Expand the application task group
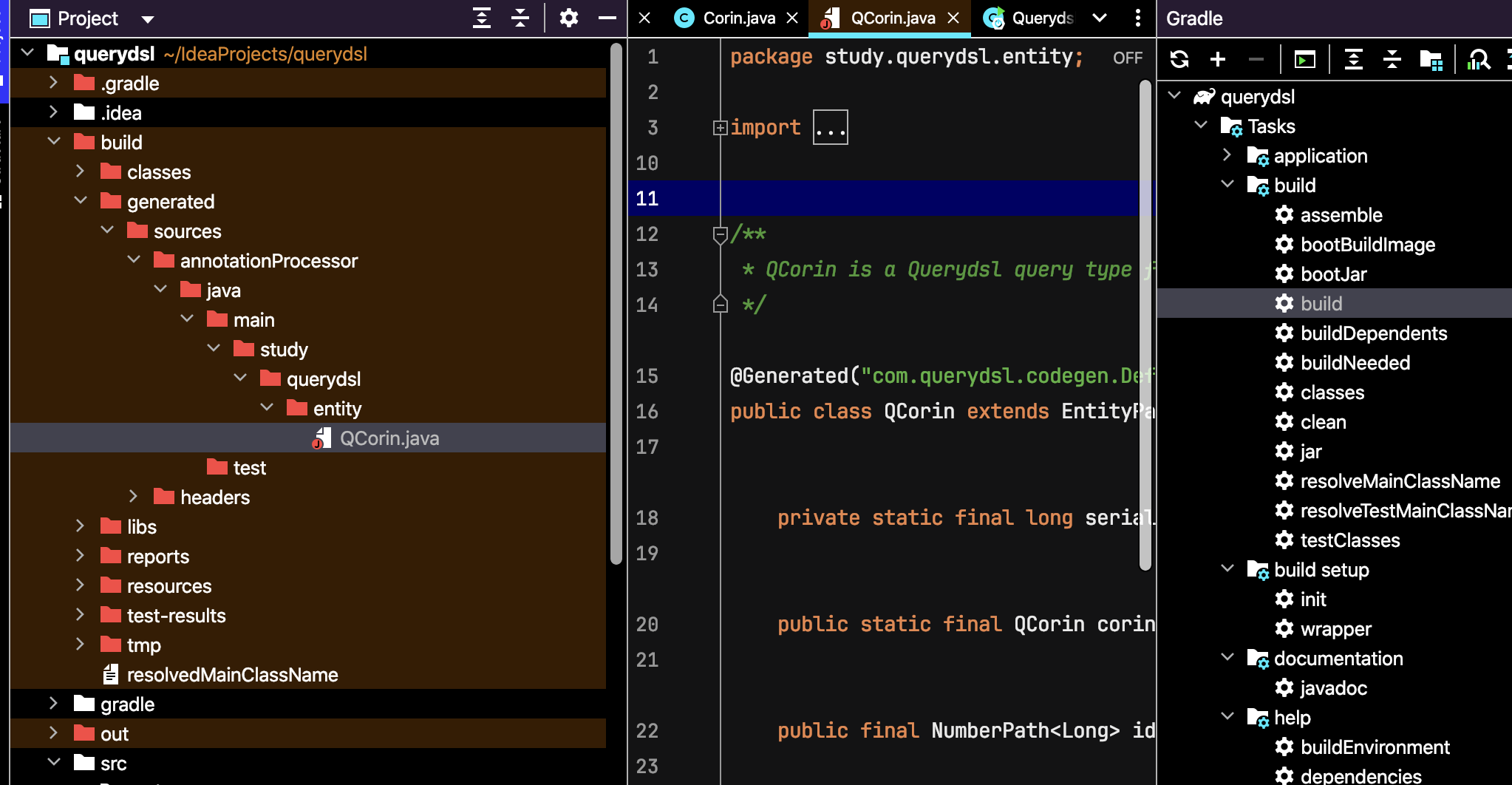This screenshot has height=785, width=1512. (1227, 155)
